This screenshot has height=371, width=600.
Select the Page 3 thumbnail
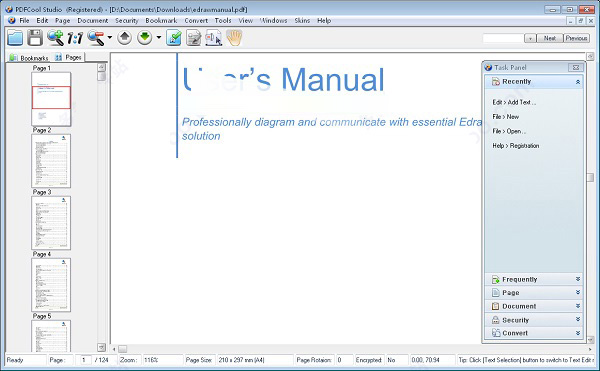51,223
